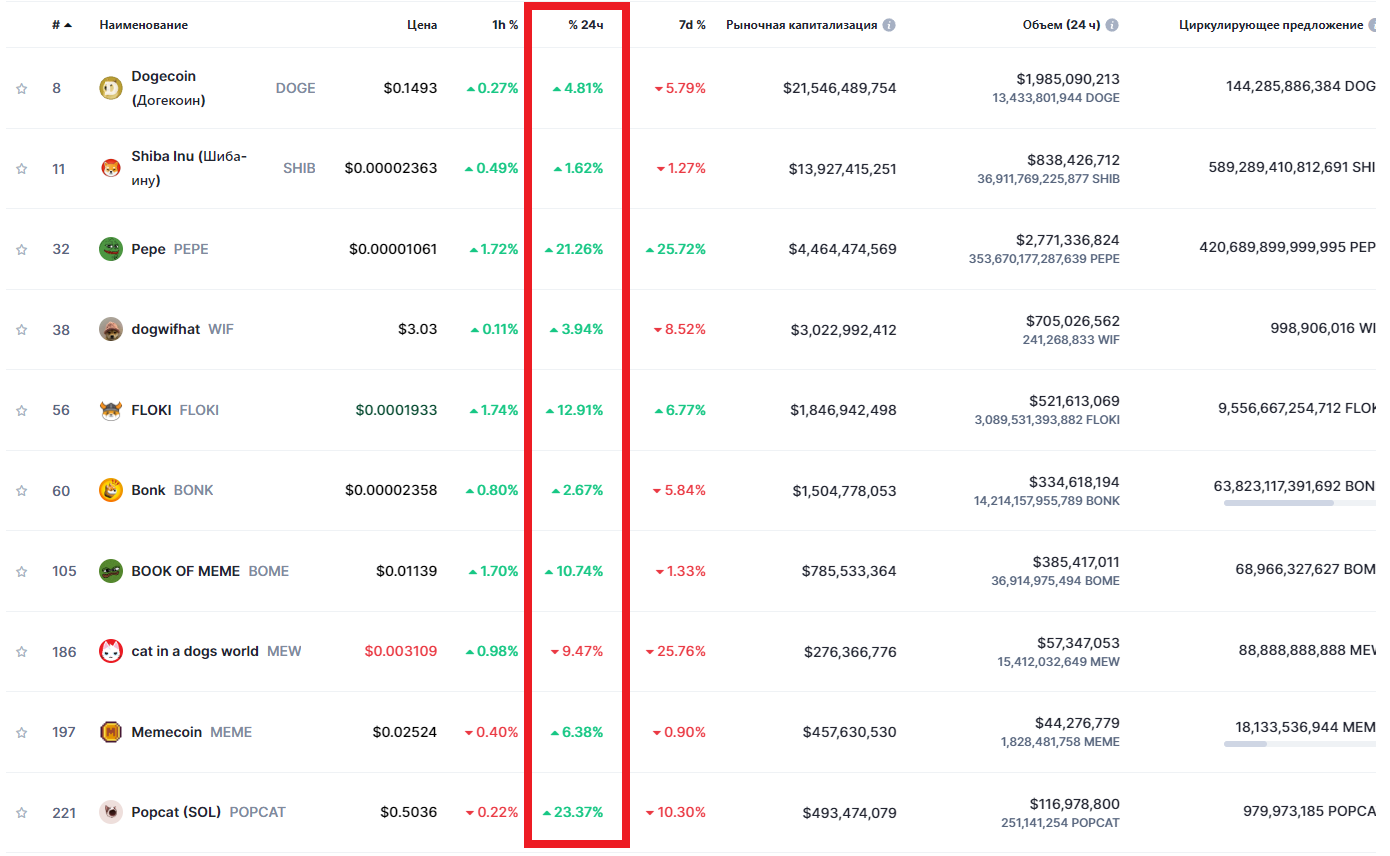Click info icon next to Объем (24 ч)
The image size is (1390, 856).
pos(1112,25)
